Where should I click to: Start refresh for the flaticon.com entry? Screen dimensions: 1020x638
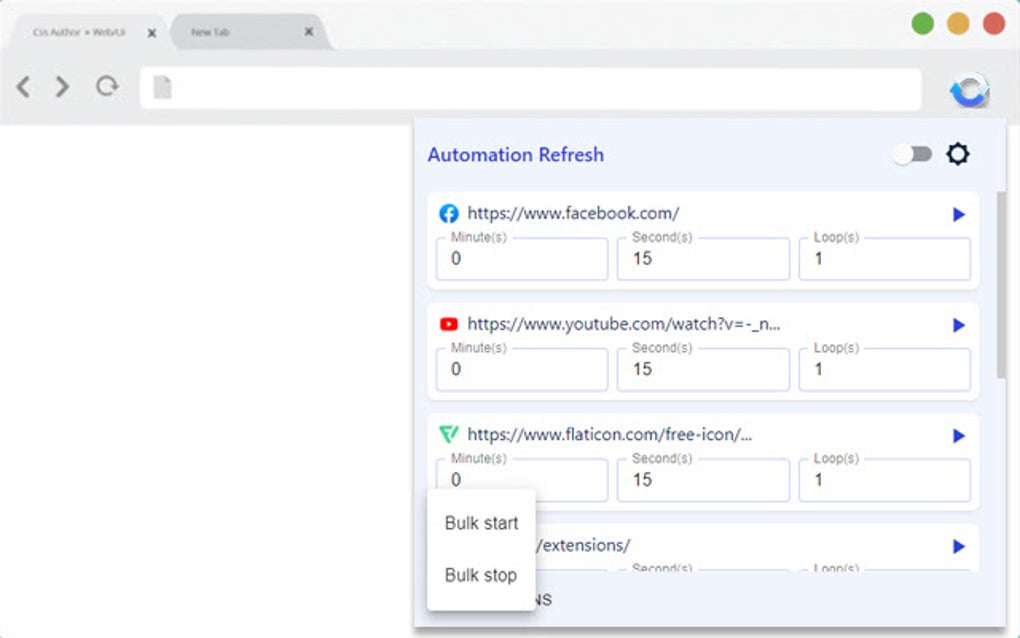coord(958,436)
